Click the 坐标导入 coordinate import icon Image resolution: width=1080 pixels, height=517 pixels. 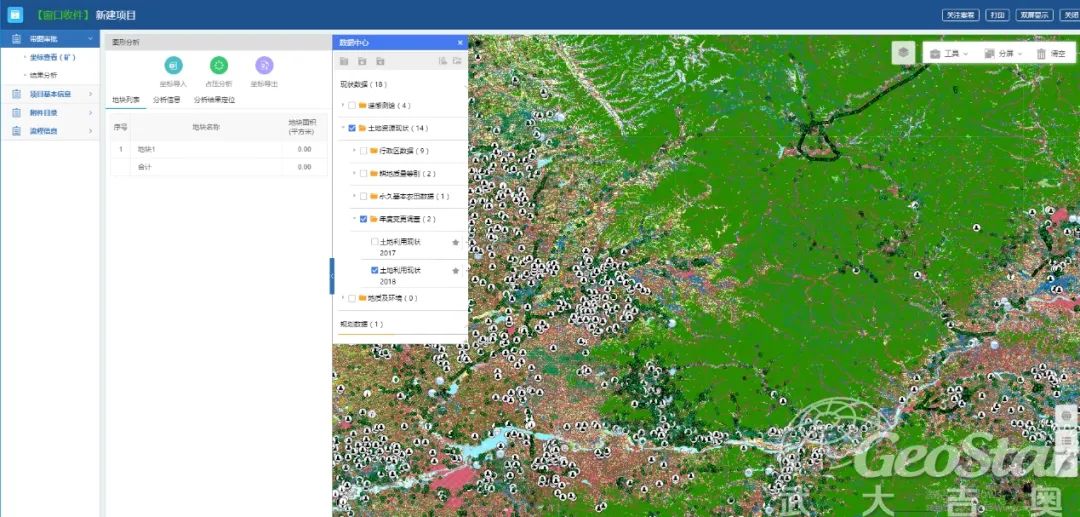(173, 65)
